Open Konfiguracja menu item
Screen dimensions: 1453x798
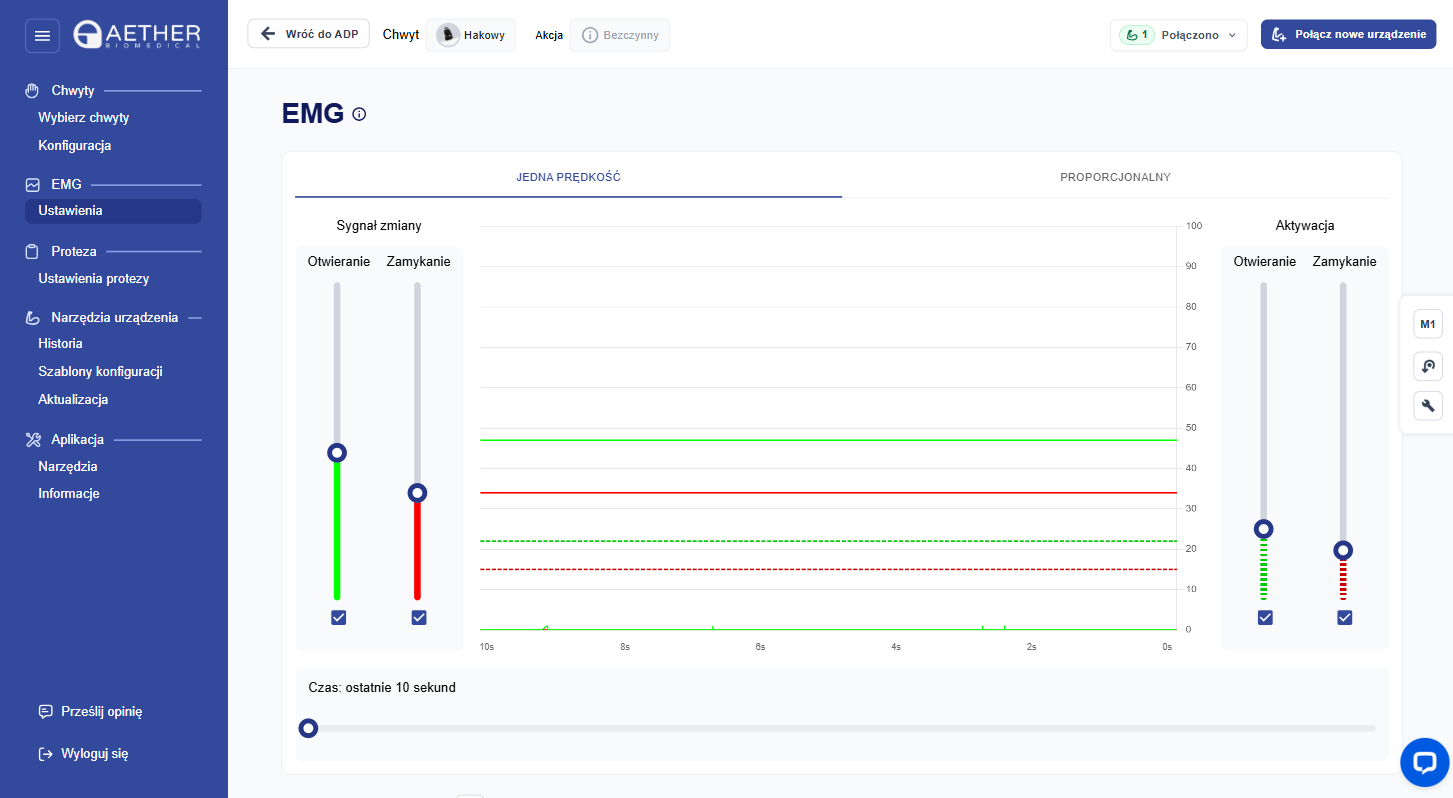(x=75, y=145)
